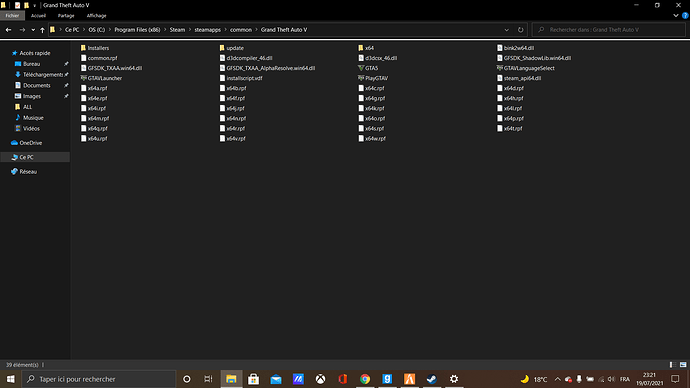Expand the ribbon with the chevron
The width and height of the screenshot is (690, 388).
676,15
